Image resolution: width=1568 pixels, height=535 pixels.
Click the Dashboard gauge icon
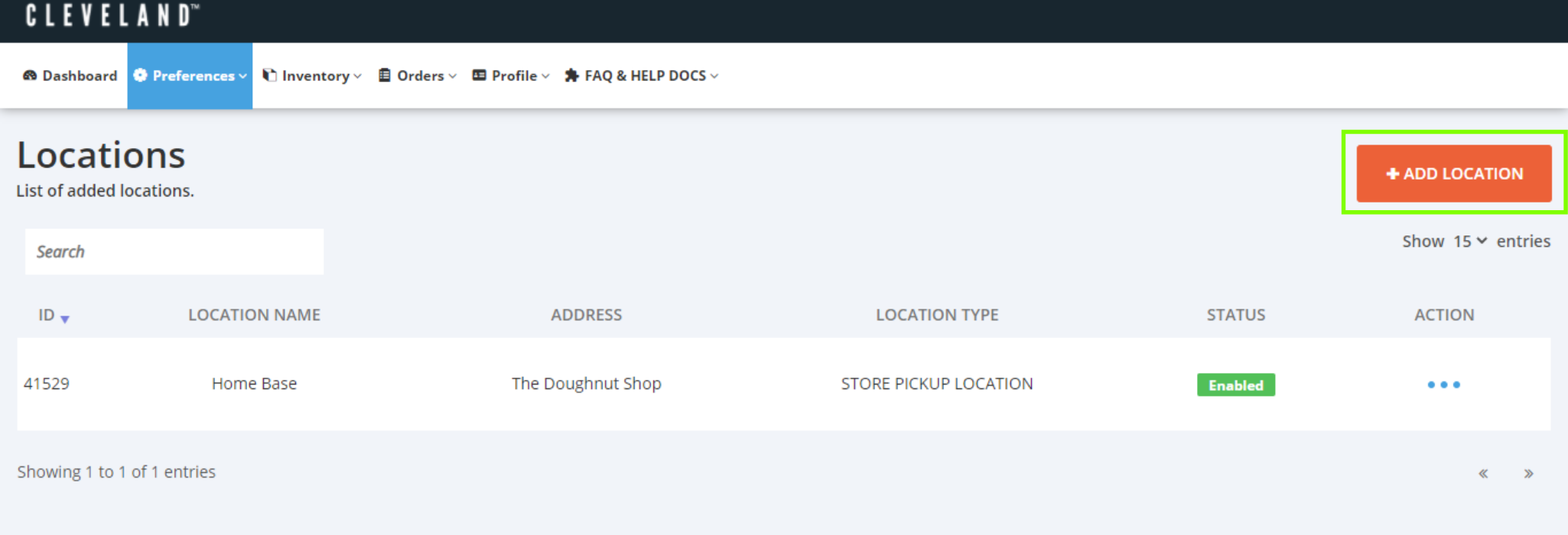(x=30, y=76)
